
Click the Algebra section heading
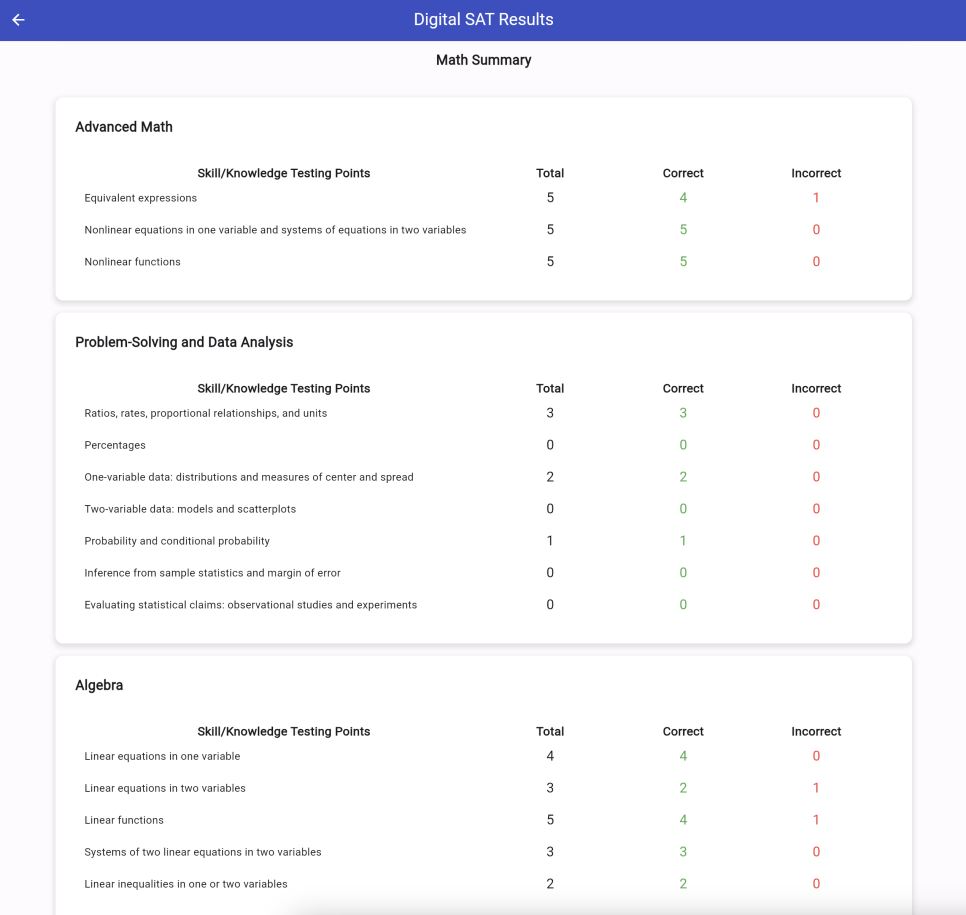pos(99,685)
